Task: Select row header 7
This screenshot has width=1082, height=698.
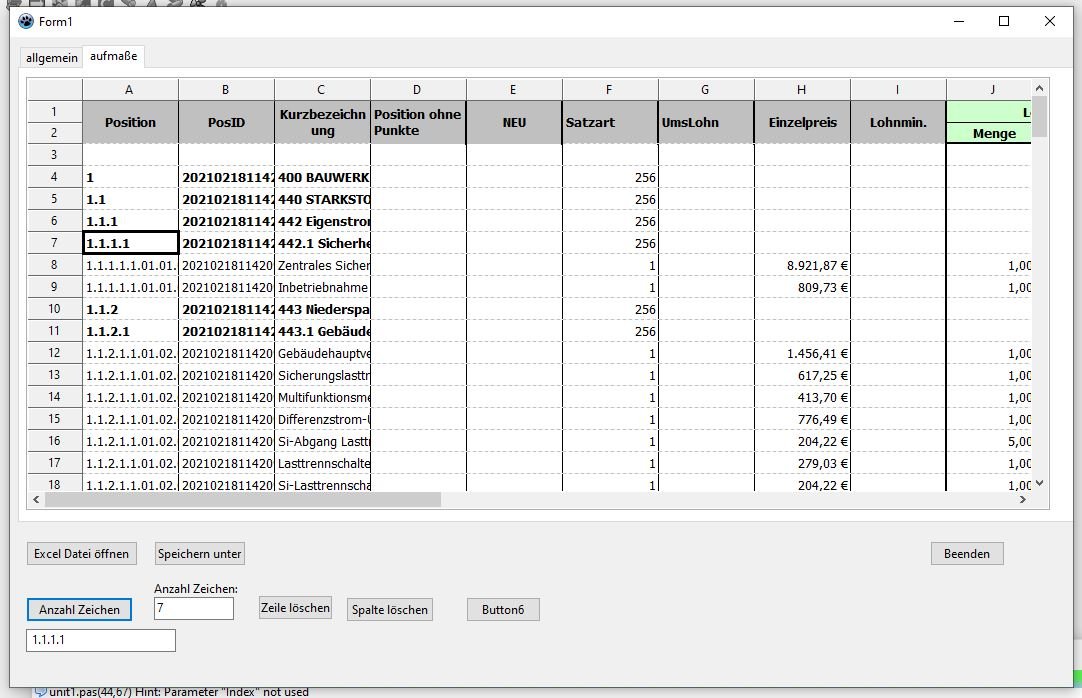Action: tap(55, 243)
